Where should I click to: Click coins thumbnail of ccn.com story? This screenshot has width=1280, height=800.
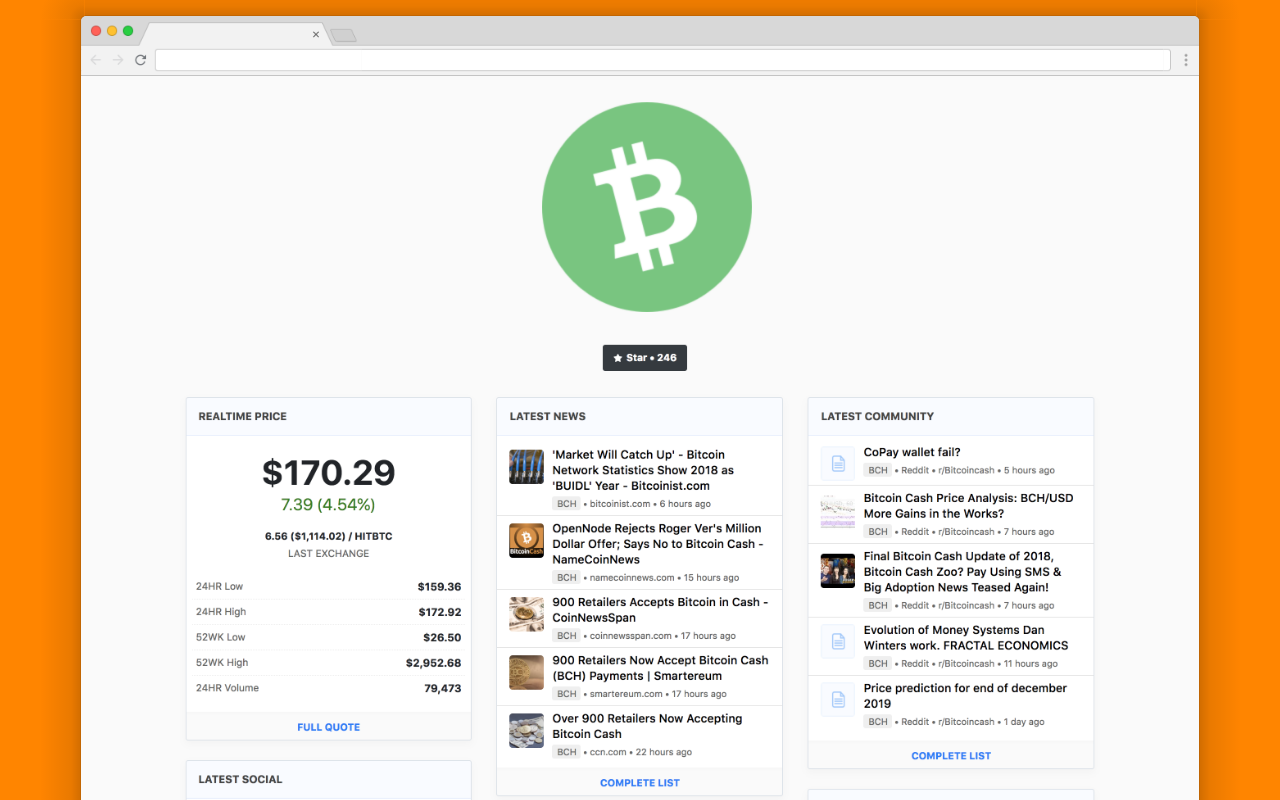[526, 730]
